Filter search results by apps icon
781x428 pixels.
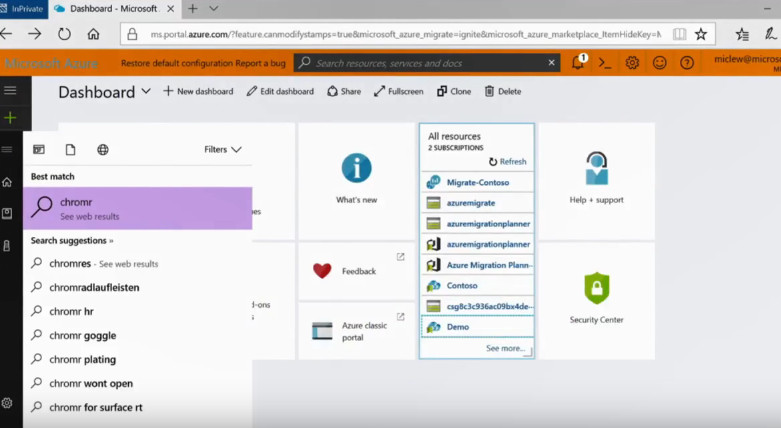click(x=39, y=149)
